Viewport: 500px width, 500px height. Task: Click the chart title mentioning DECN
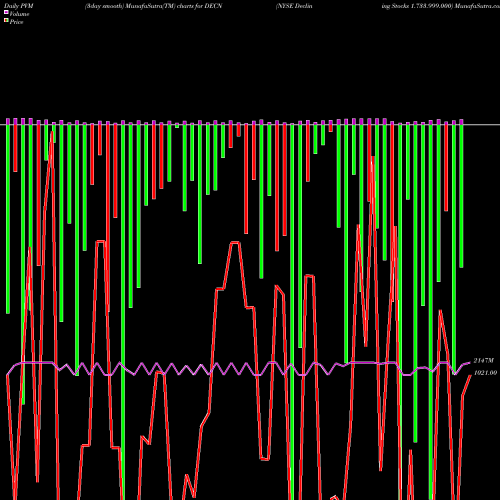(153, 6)
